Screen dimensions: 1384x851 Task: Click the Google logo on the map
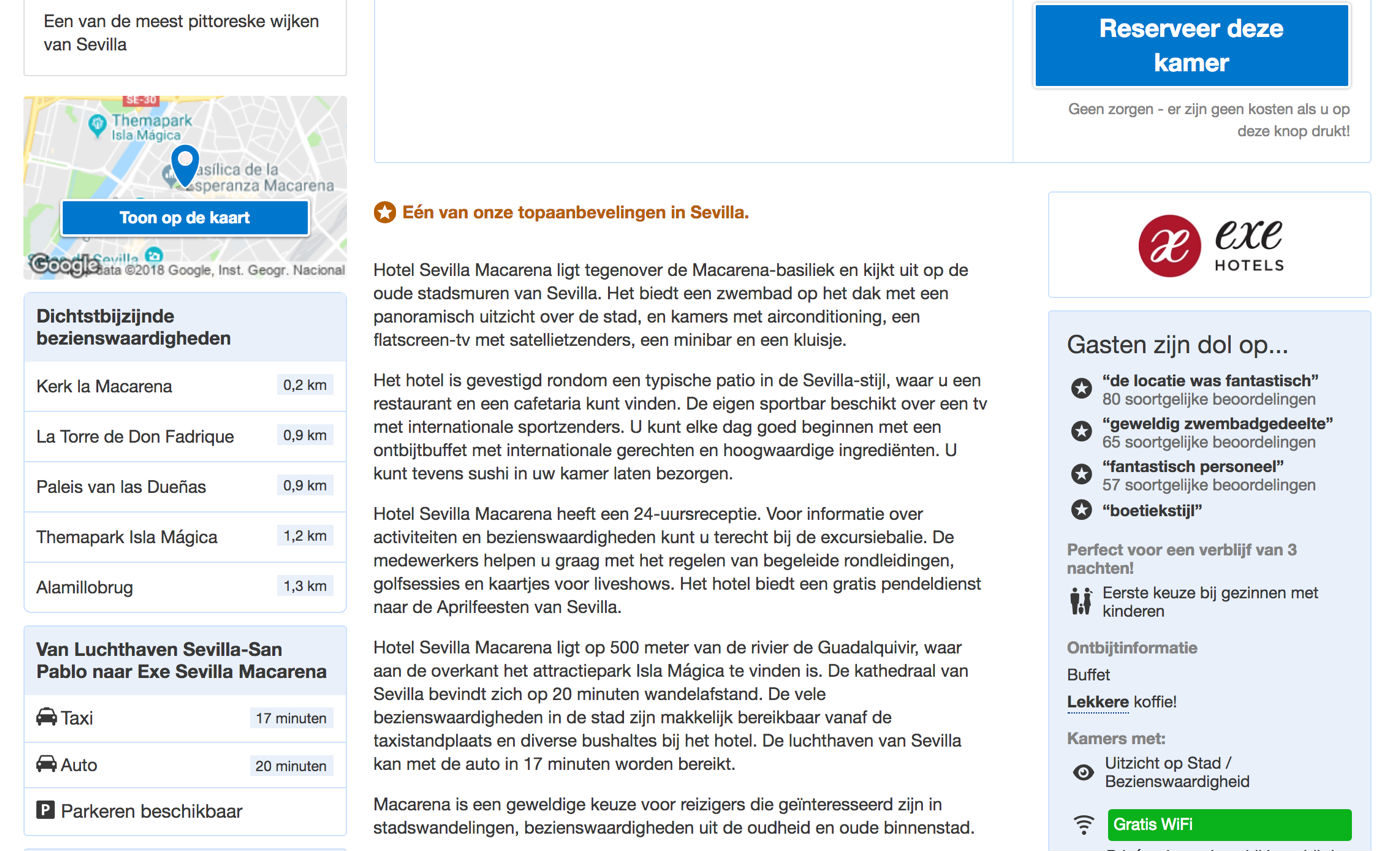click(64, 265)
